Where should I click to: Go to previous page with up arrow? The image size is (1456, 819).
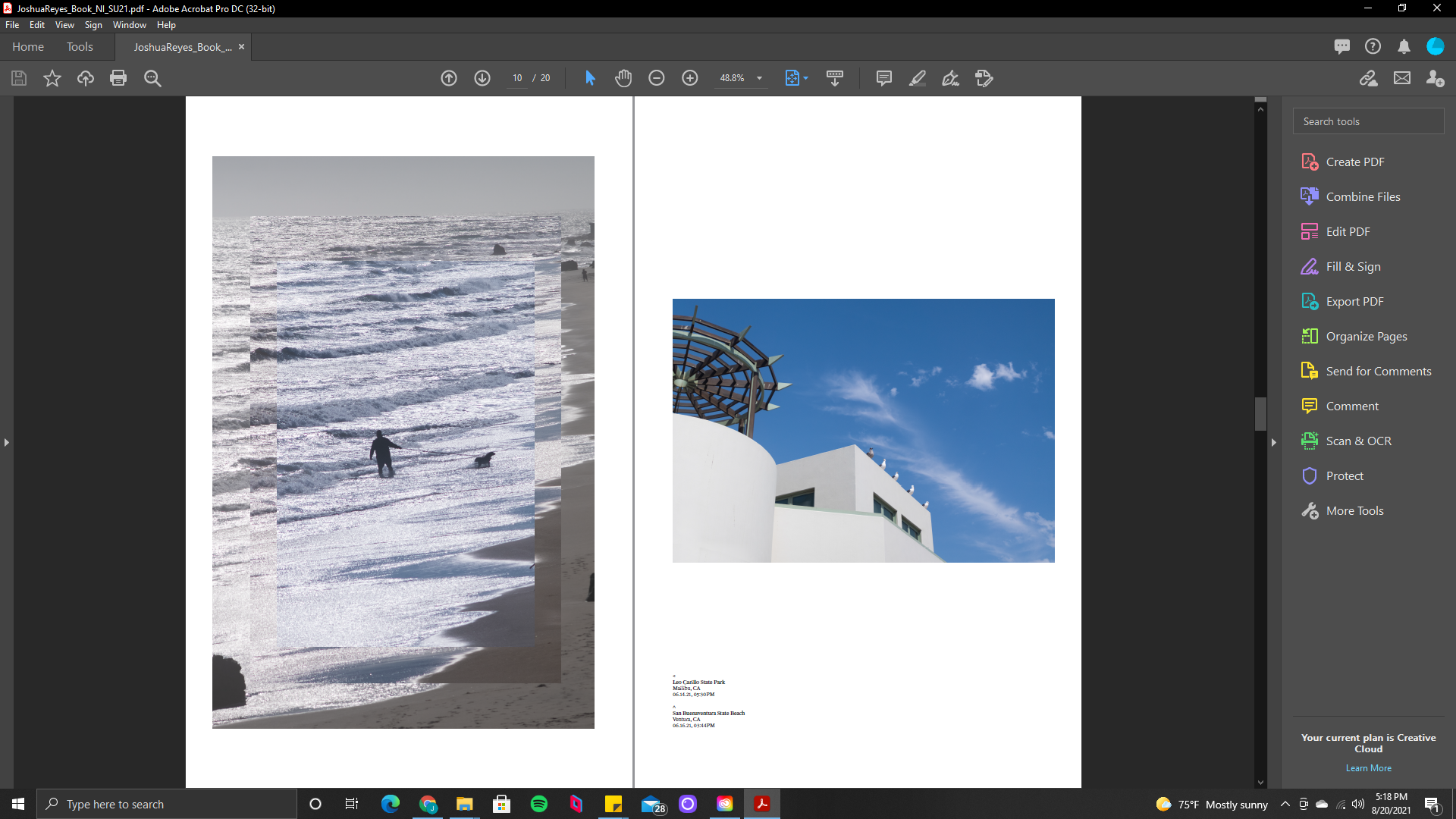pyautogui.click(x=449, y=78)
